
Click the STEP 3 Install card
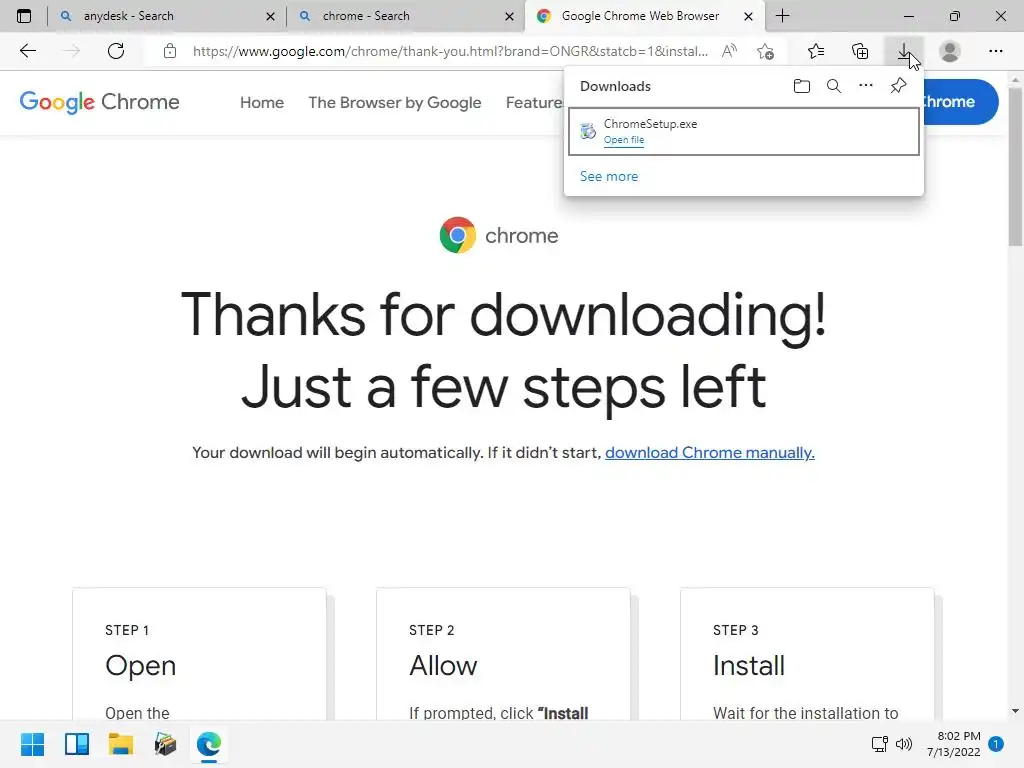pos(807,654)
